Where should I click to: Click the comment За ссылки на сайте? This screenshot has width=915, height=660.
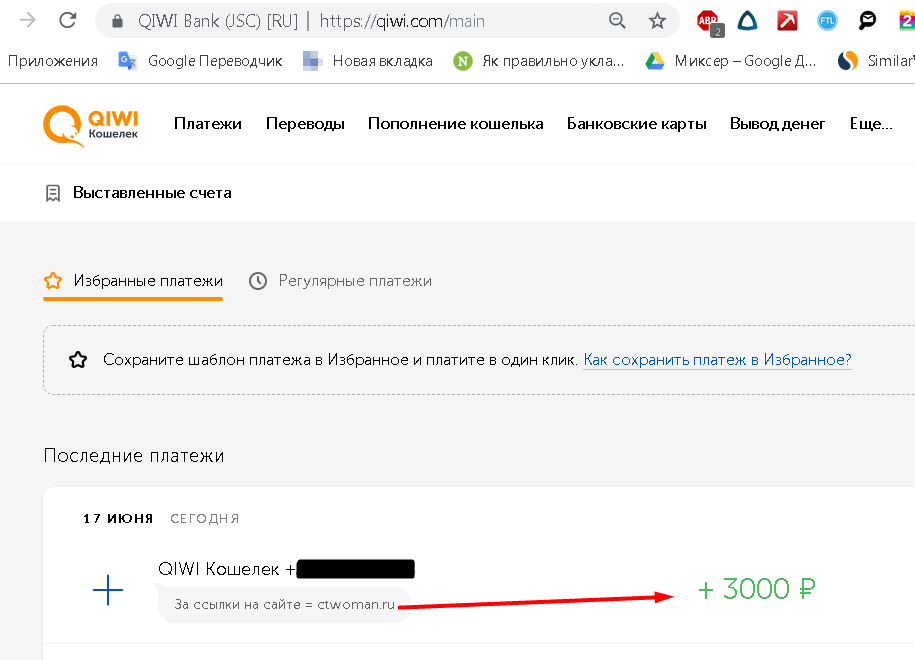284,605
